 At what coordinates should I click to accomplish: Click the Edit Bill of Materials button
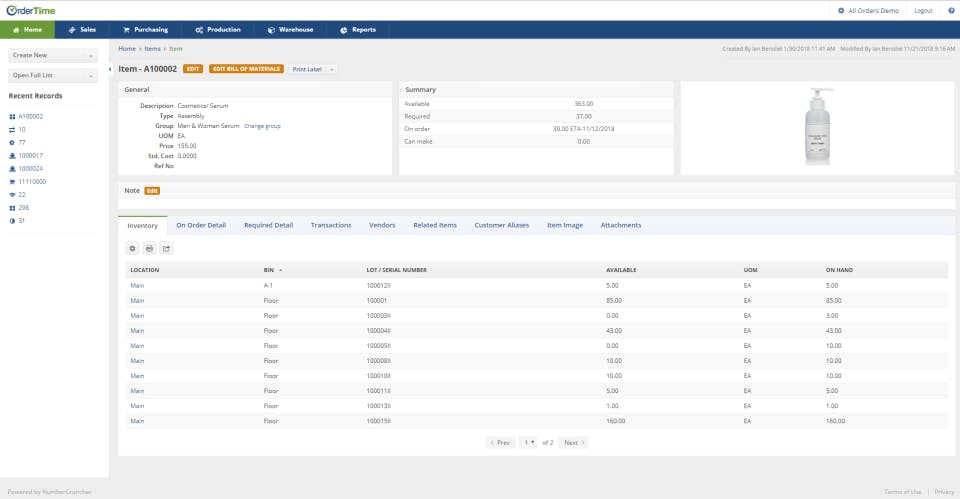[x=246, y=69]
